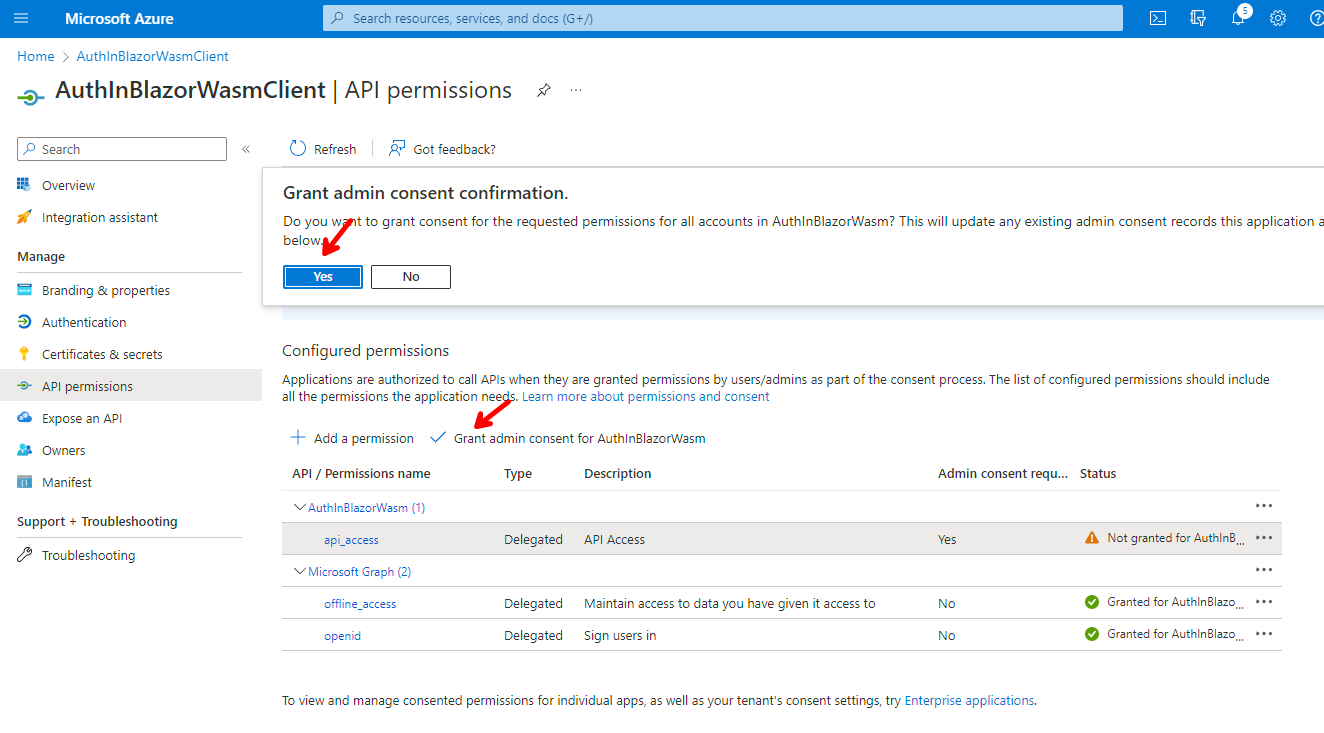Collapse the AuthInBlazorWasm (1) permission group
The width and height of the screenshot is (1324, 733).
click(299, 507)
